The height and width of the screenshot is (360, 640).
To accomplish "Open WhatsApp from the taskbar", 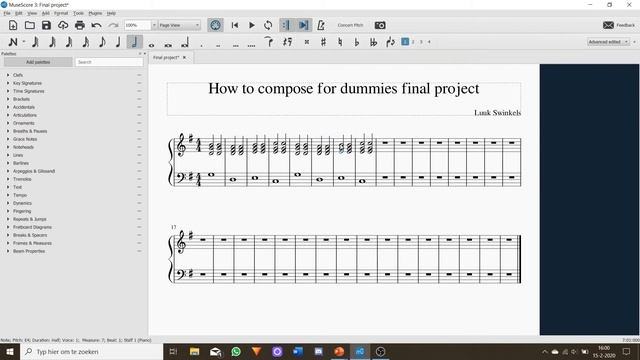I will 236,351.
